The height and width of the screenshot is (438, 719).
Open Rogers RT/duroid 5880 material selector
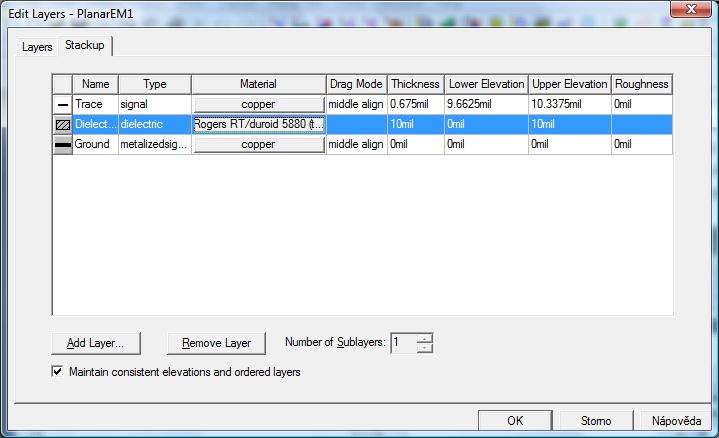coord(259,124)
